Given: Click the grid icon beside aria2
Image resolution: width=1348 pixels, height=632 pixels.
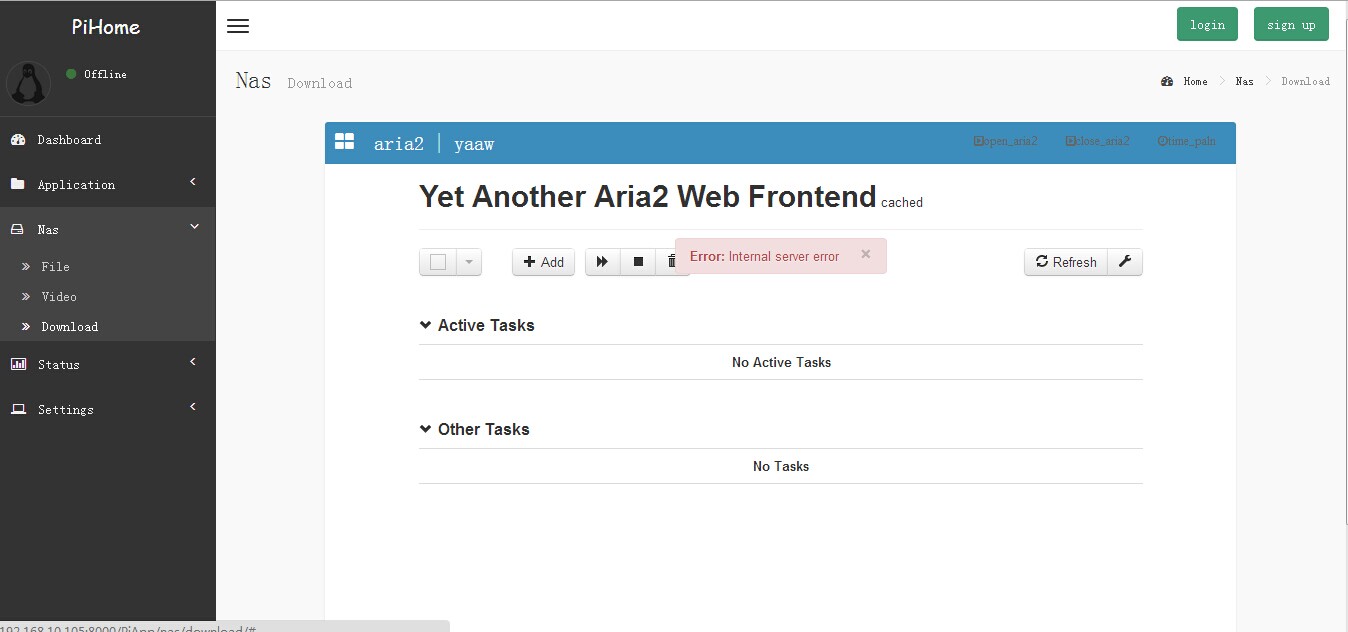Looking at the screenshot, I should click(x=344, y=142).
